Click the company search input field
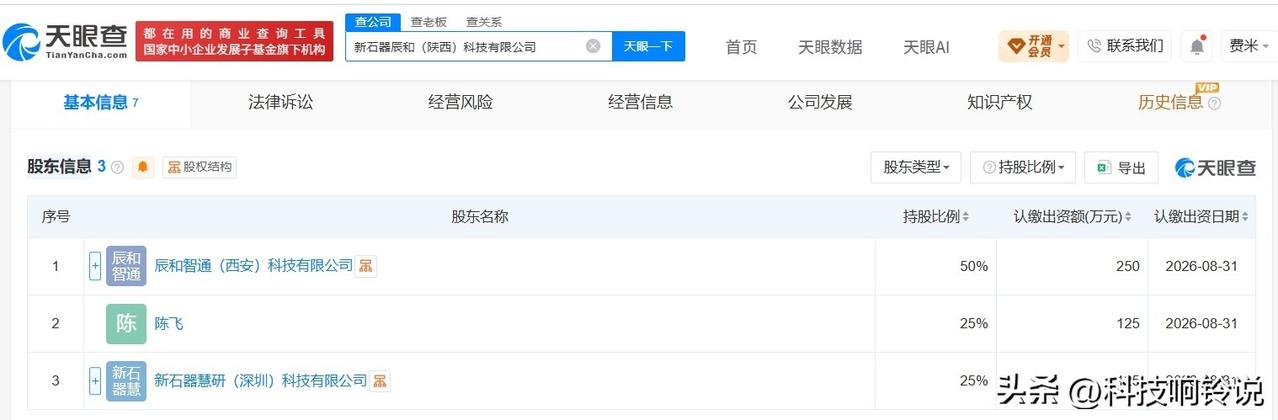Viewport: 1278px width, 420px height. pos(466,46)
